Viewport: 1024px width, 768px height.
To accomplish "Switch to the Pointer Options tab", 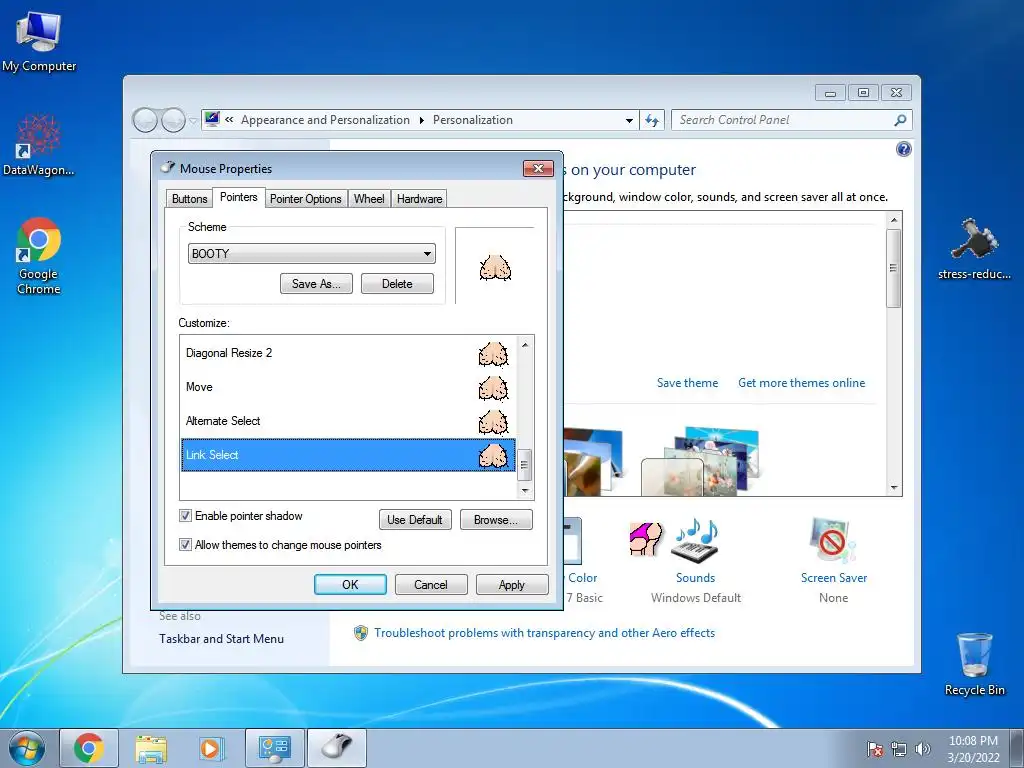I will coord(306,199).
